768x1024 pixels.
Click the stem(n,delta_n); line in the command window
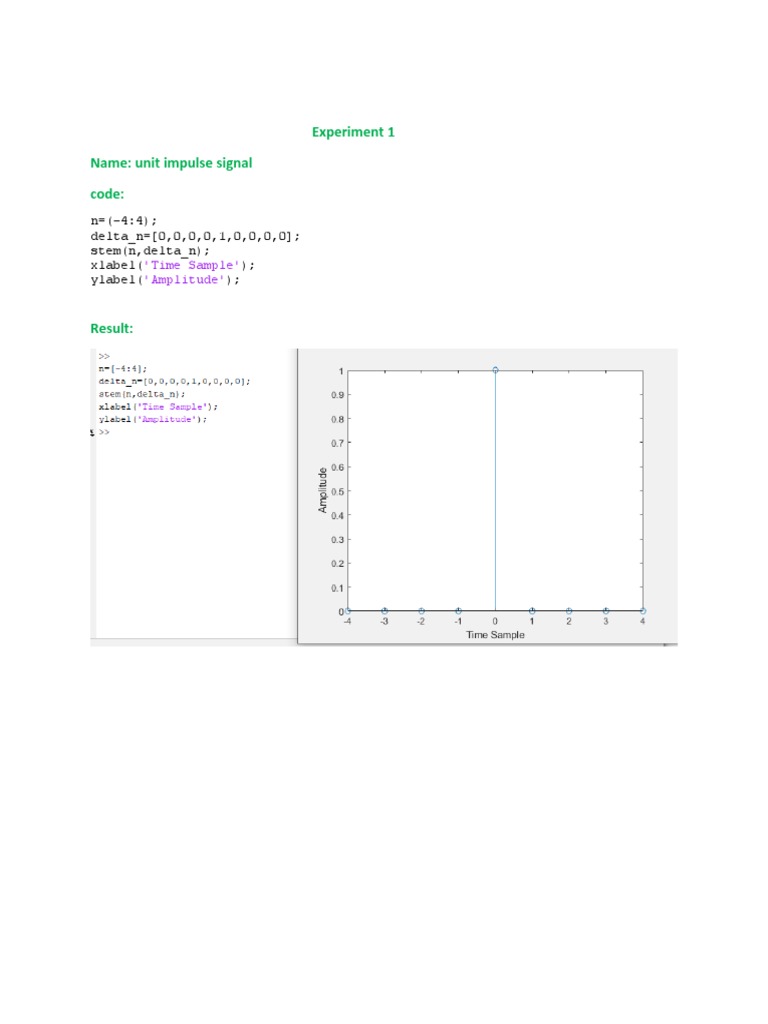pos(135,394)
